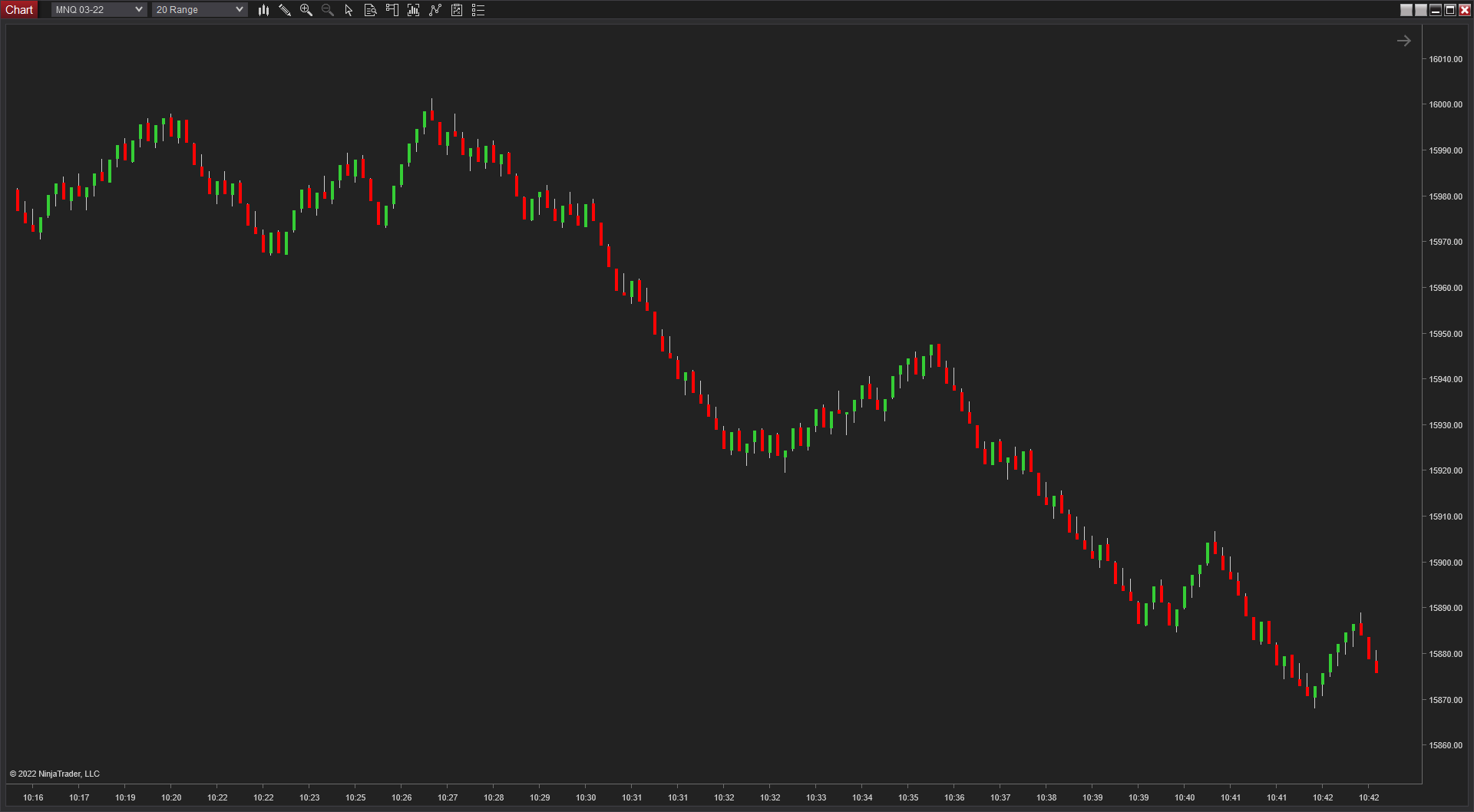Click the 15930.00 price axis label

[x=1446, y=425]
